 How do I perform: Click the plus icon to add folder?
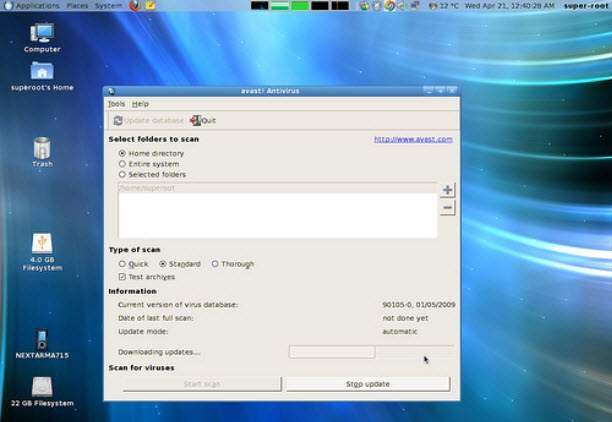[447, 190]
